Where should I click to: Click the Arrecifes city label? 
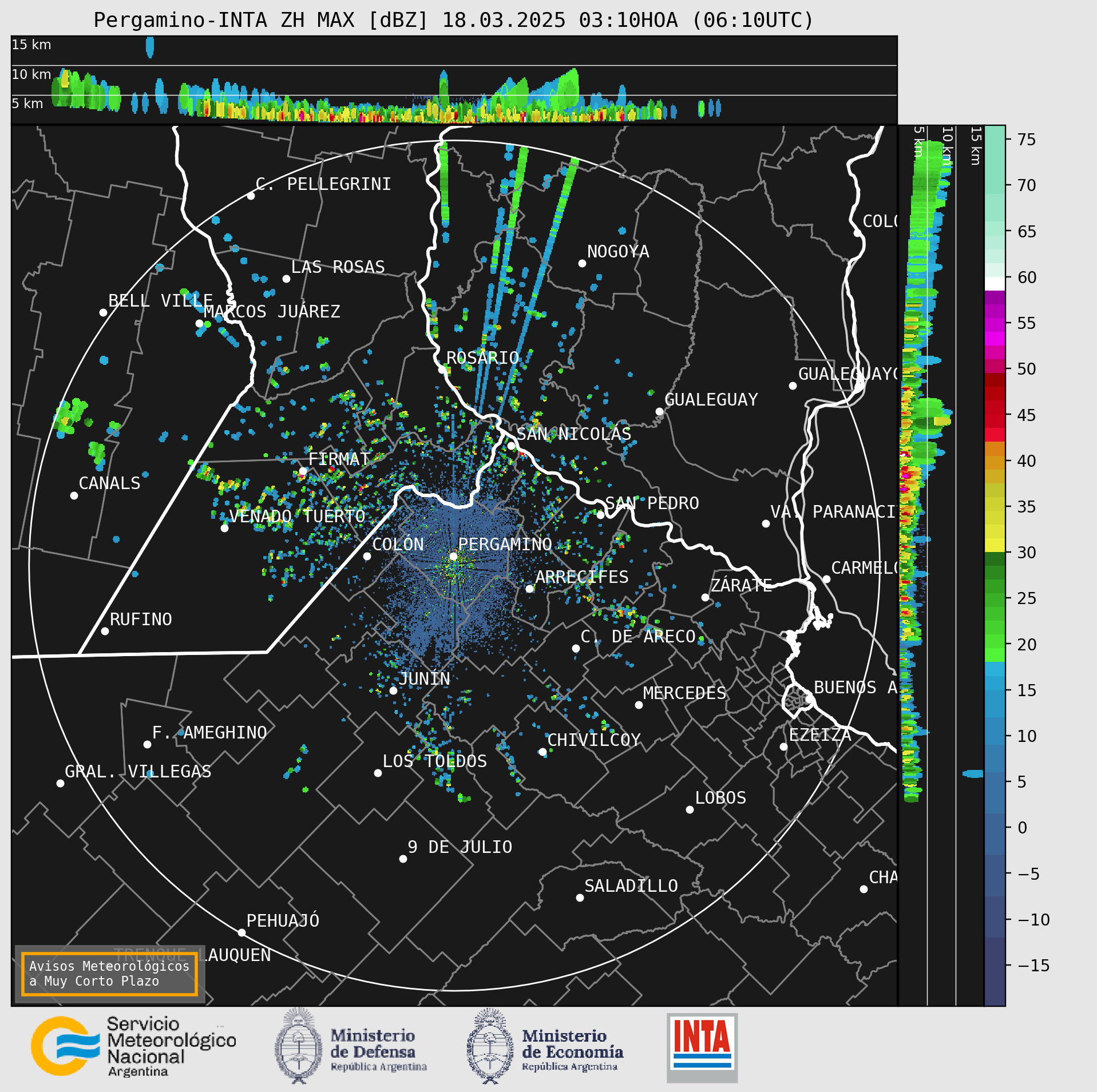point(582,577)
